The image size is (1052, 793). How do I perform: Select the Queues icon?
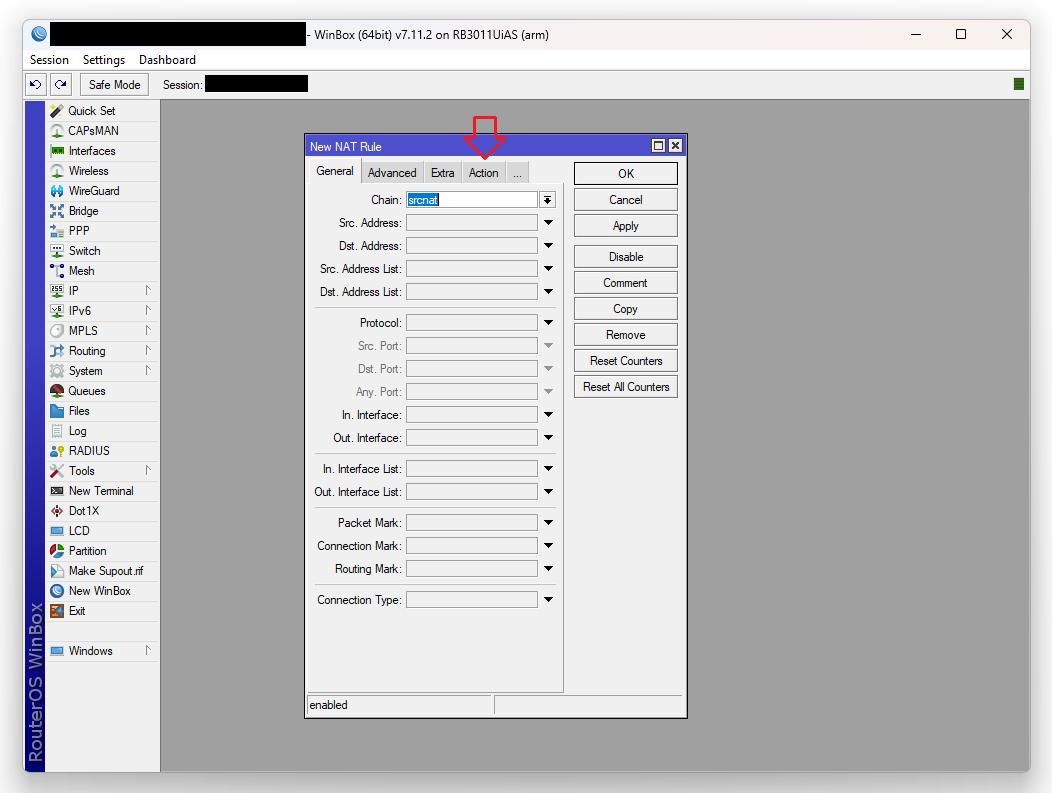[57, 391]
